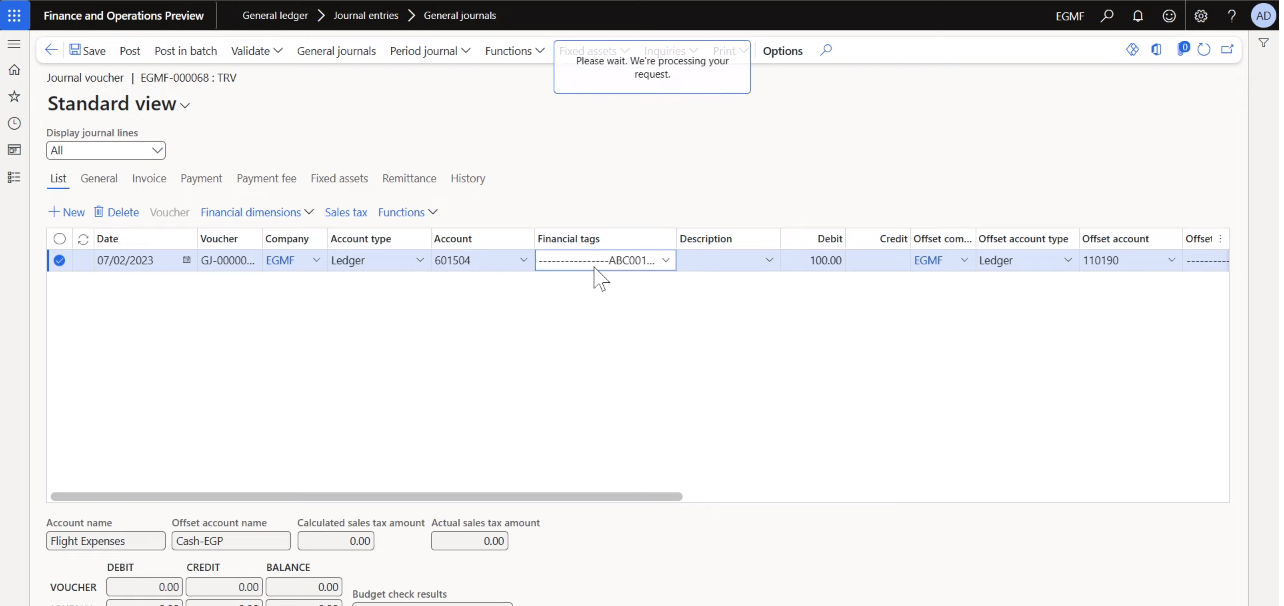Expand the Financial tags dropdown
The width and height of the screenshot is (1284, 606).
[665, 260]
